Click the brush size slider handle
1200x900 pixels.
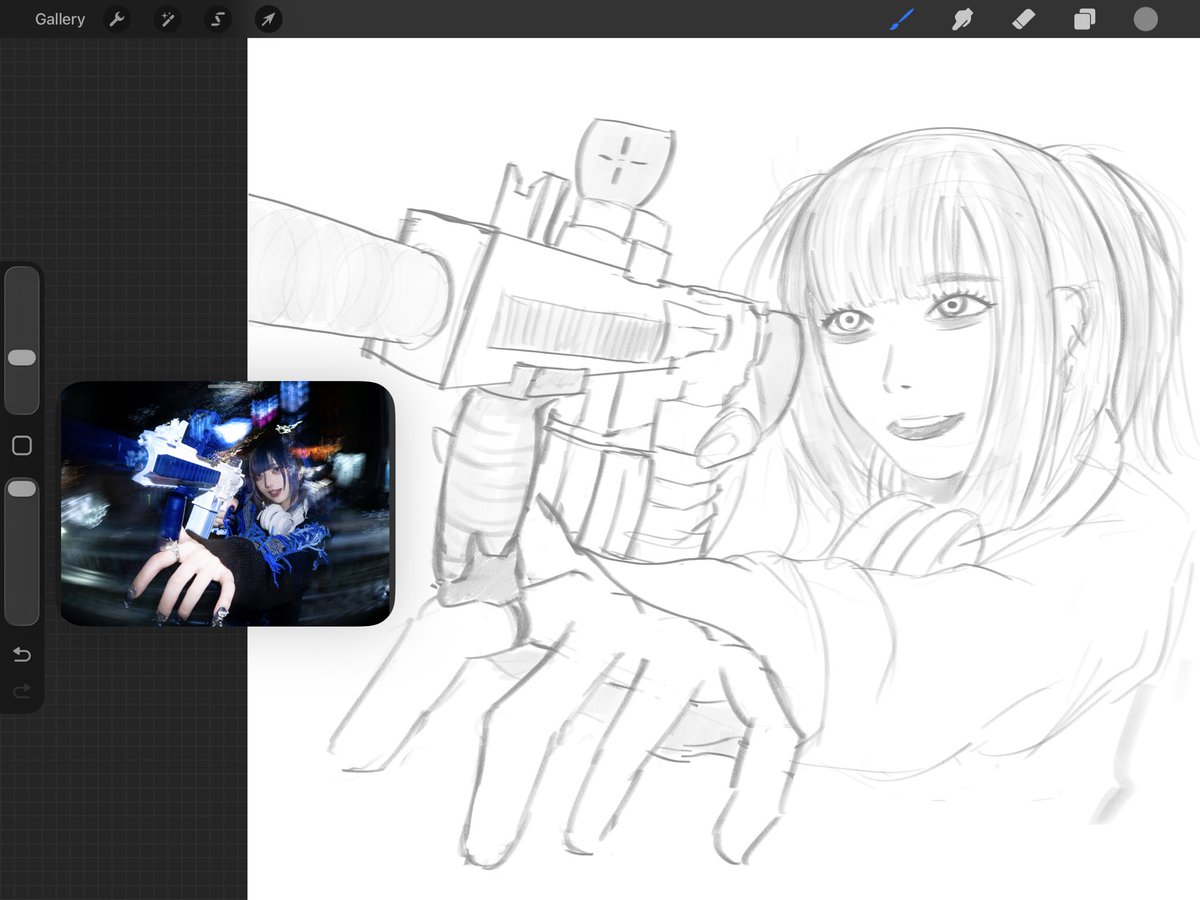coord(22,357)
